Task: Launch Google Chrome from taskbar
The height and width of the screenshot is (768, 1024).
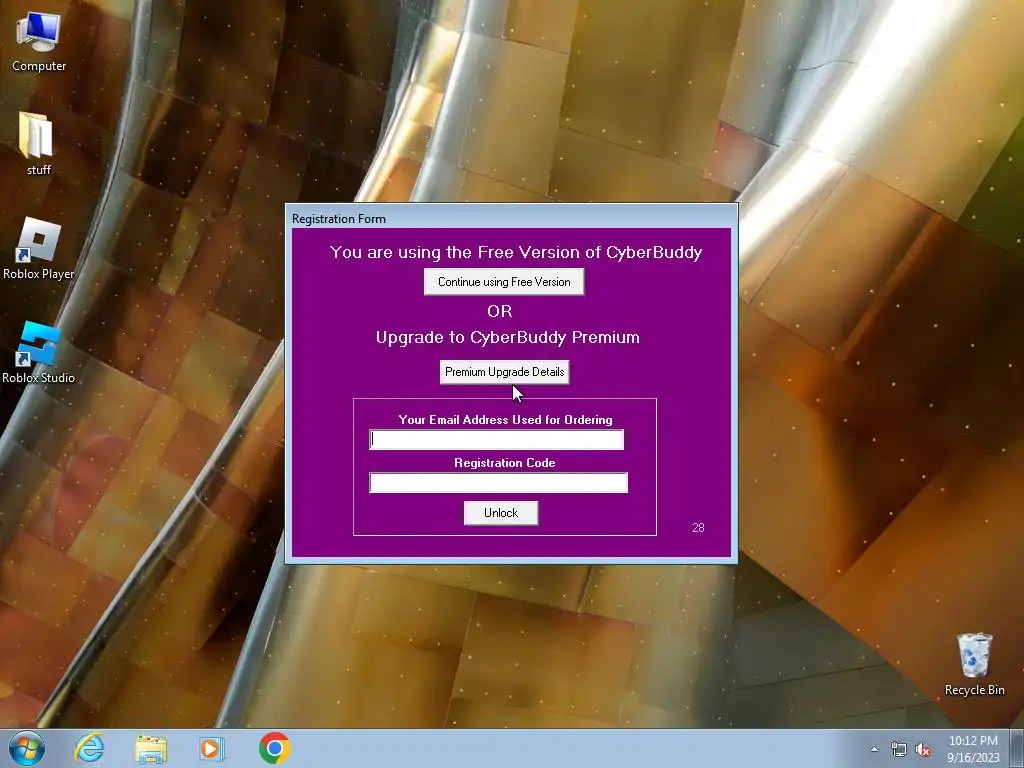Action: coord(274,748)
